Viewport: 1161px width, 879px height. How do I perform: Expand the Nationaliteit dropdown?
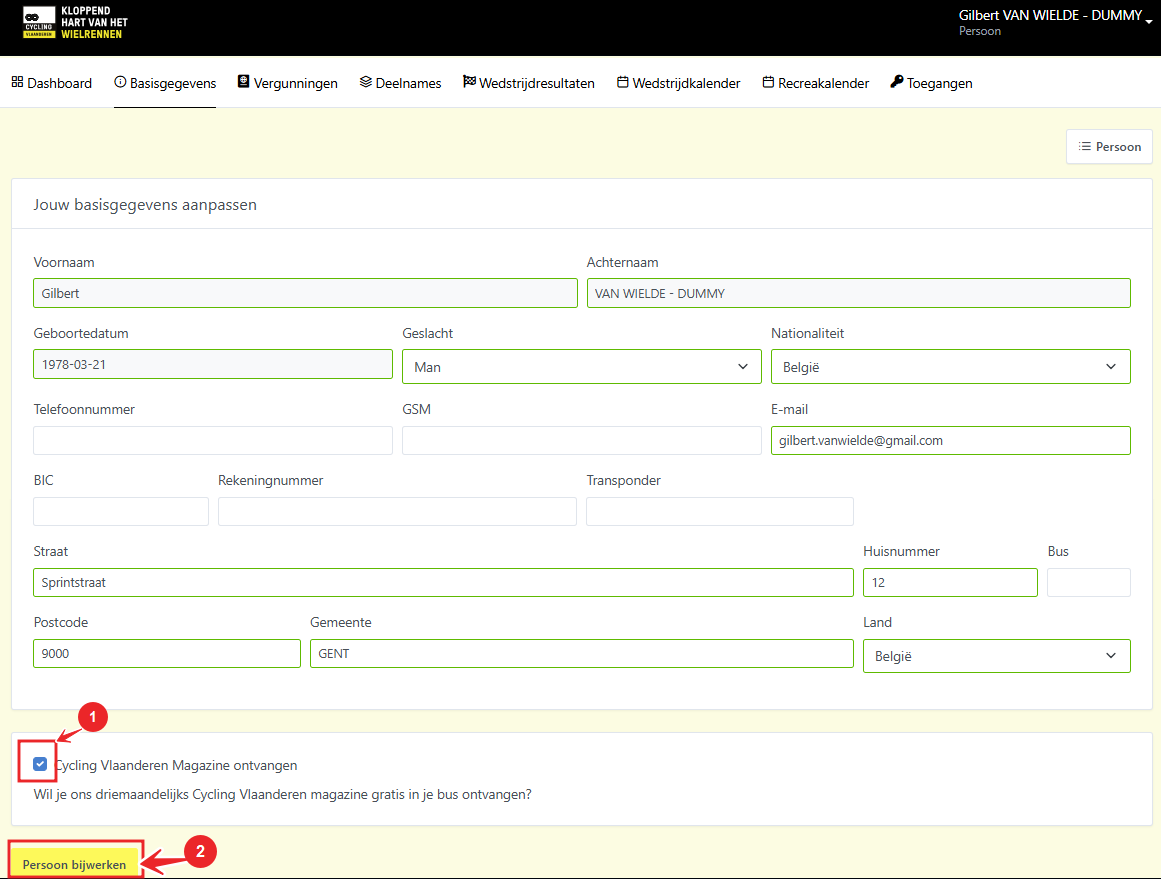pos(950,367)
